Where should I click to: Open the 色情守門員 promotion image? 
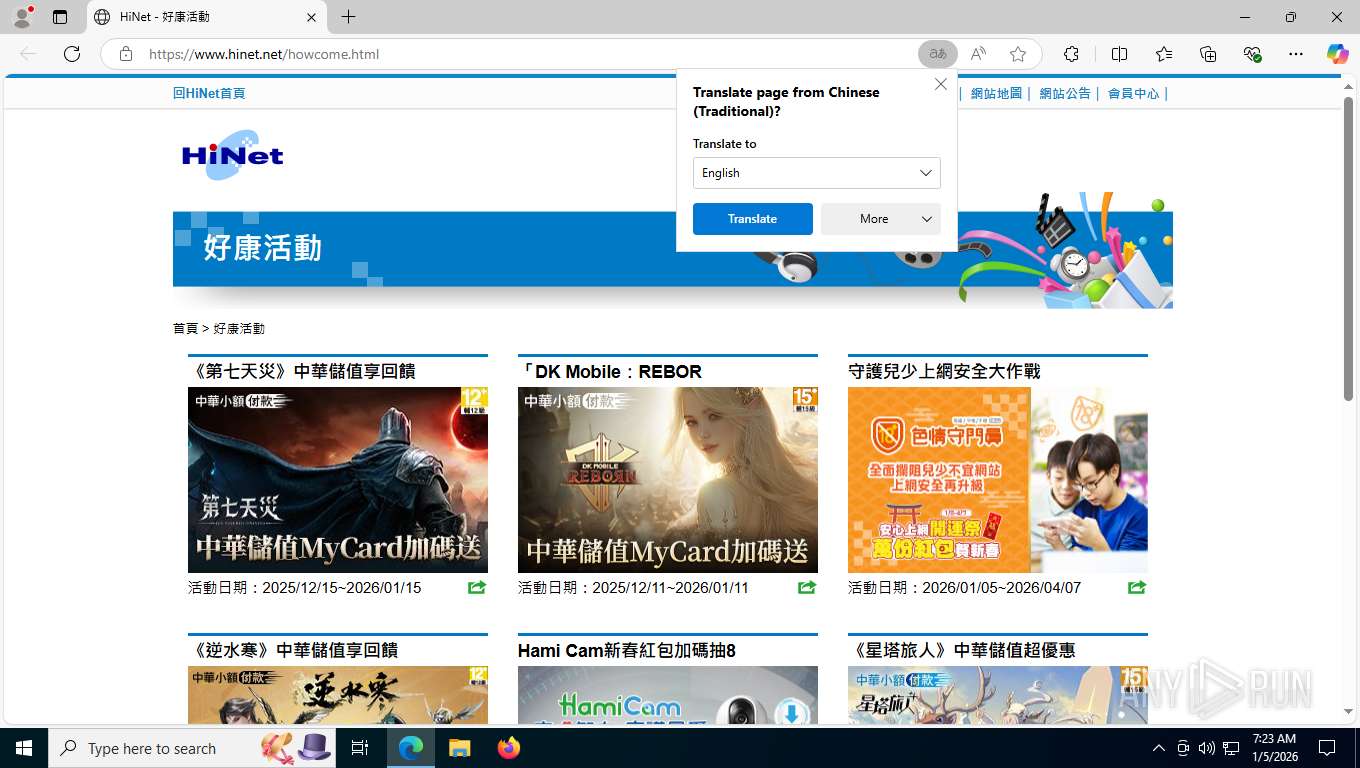pos(998,480)
